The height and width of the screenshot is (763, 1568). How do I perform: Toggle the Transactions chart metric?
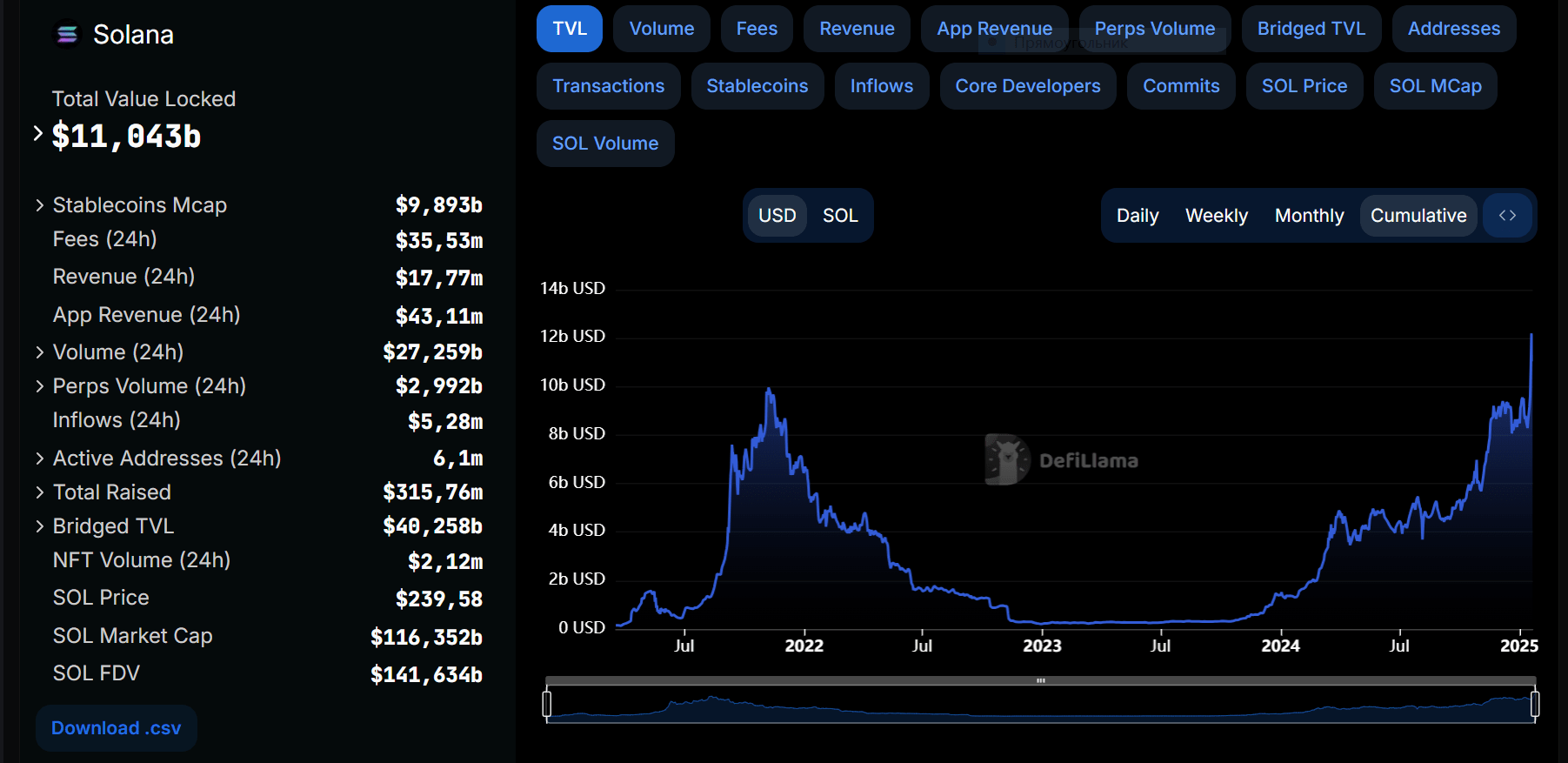click(609, 86)
